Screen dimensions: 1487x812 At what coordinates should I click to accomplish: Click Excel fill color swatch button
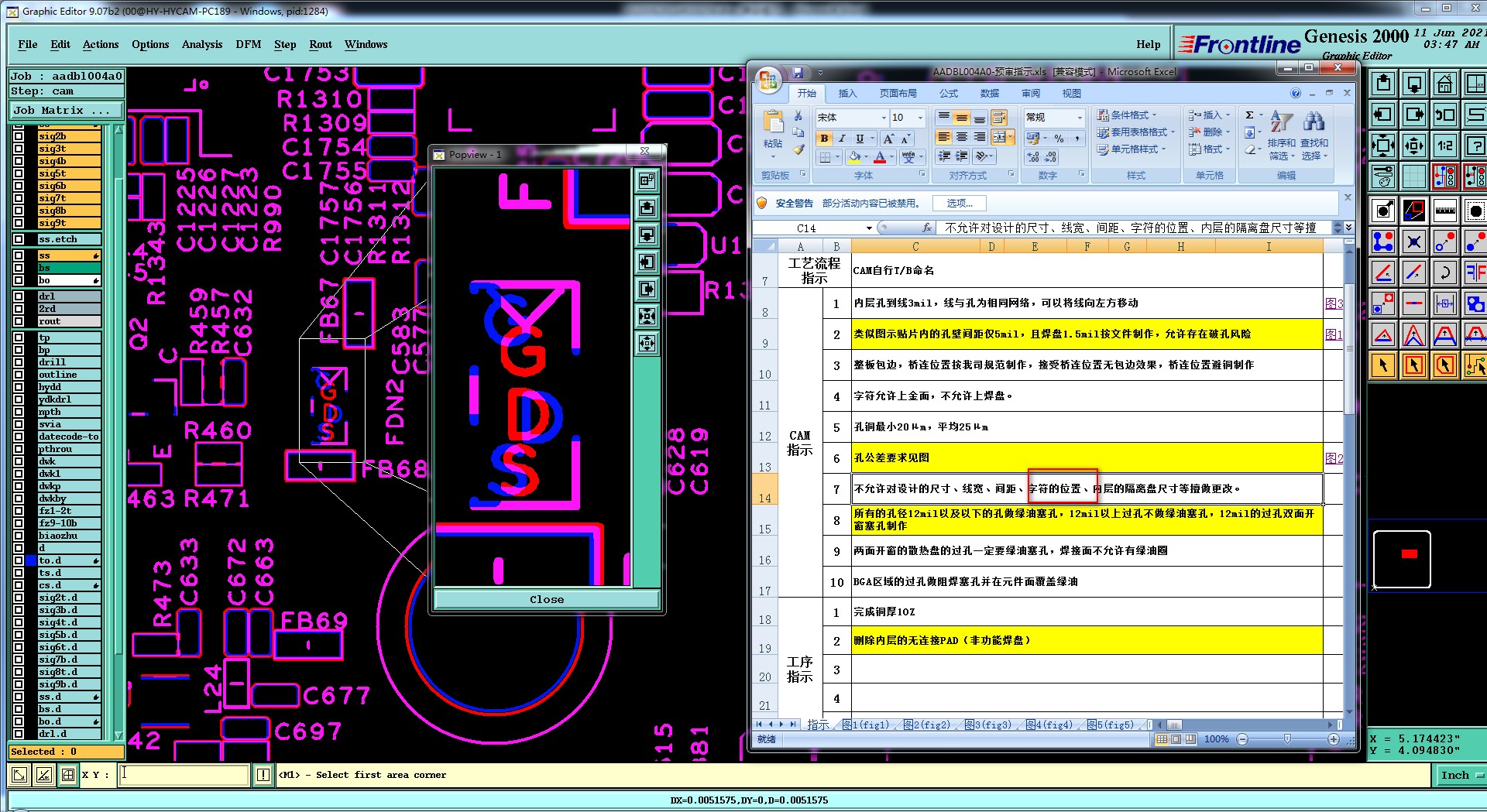[853, 157]
